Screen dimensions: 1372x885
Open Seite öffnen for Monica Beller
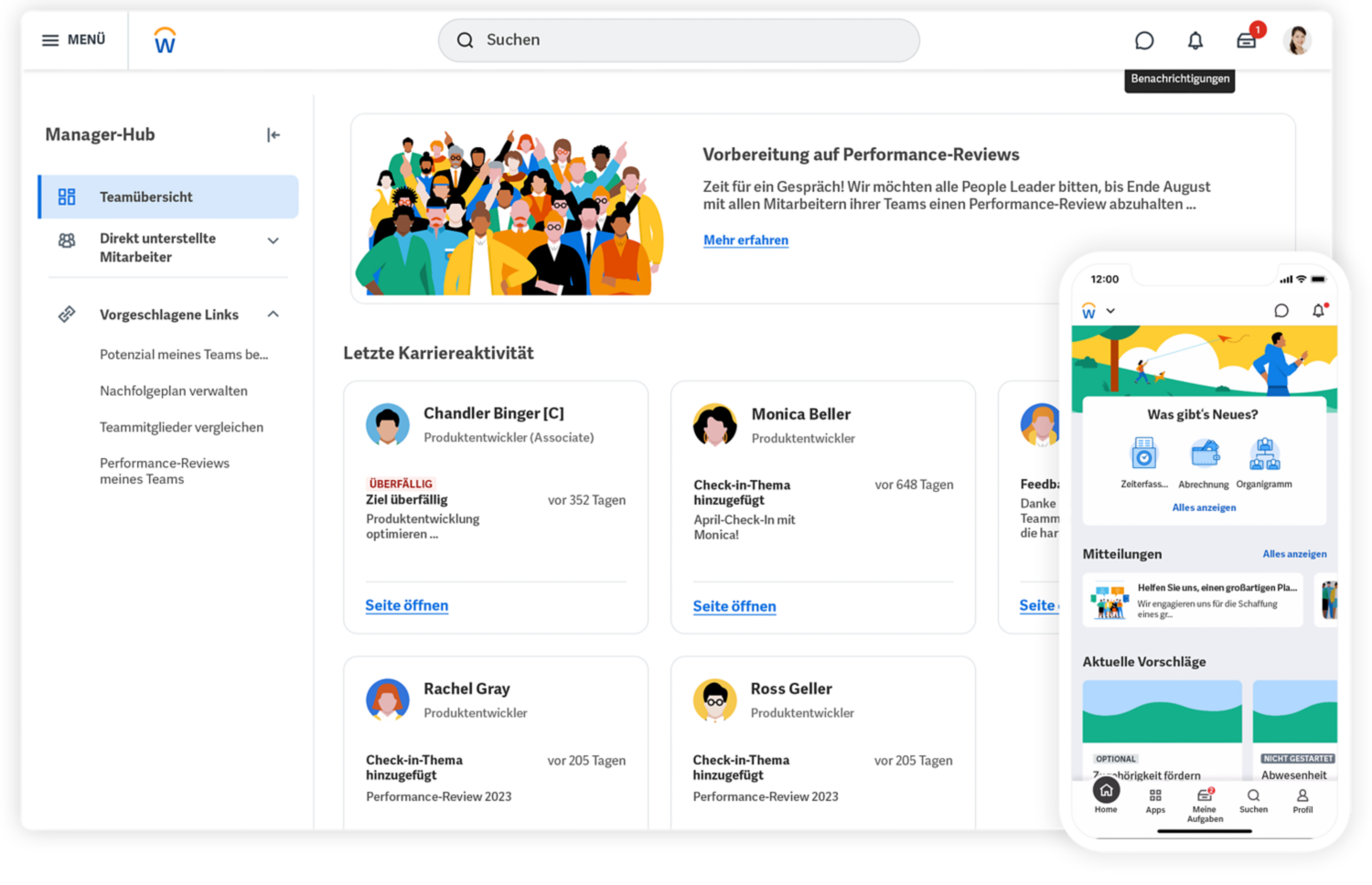tap(734, 606)
